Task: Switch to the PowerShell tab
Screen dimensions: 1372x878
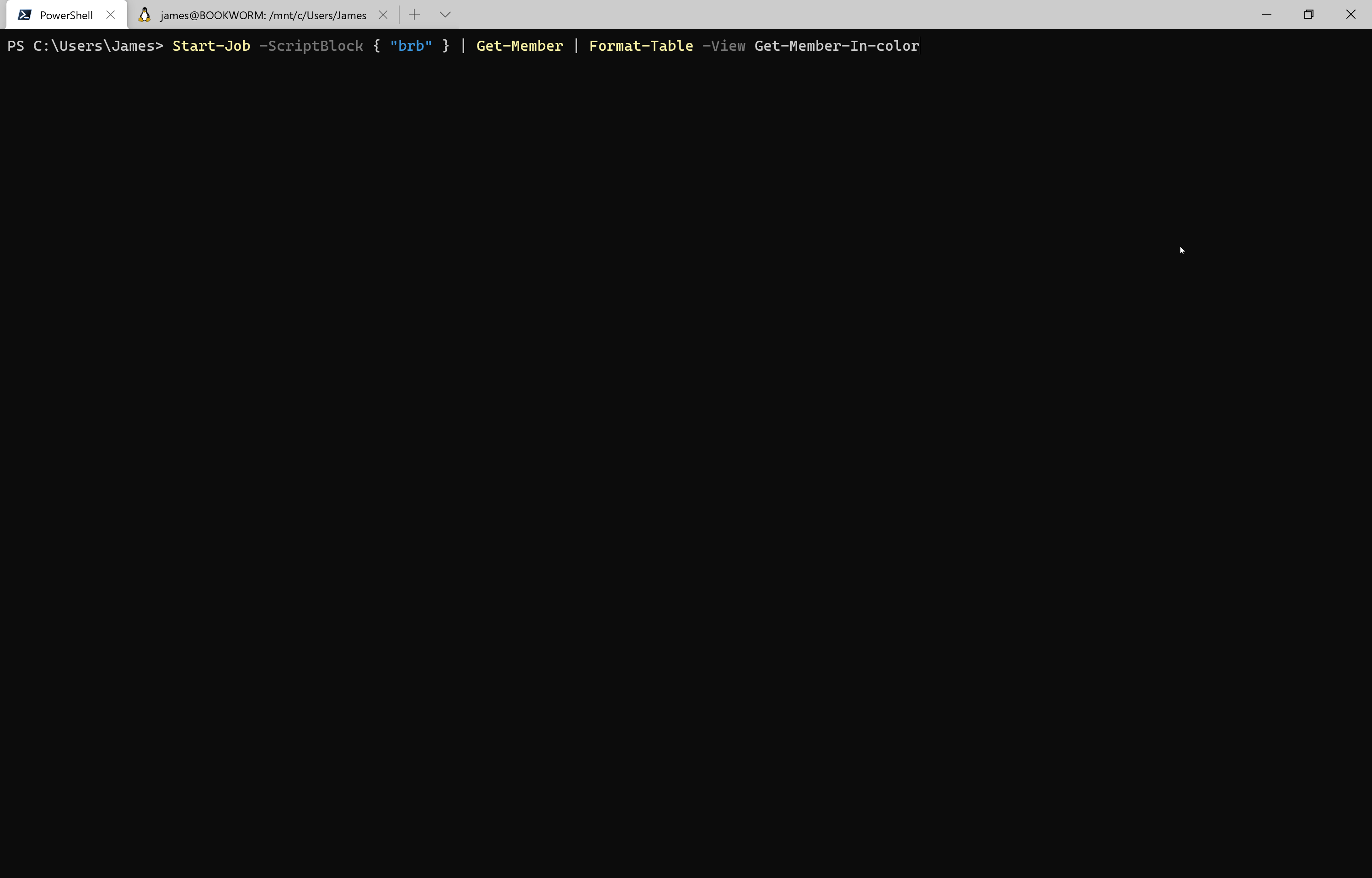Action: click(x=66, y=16)
